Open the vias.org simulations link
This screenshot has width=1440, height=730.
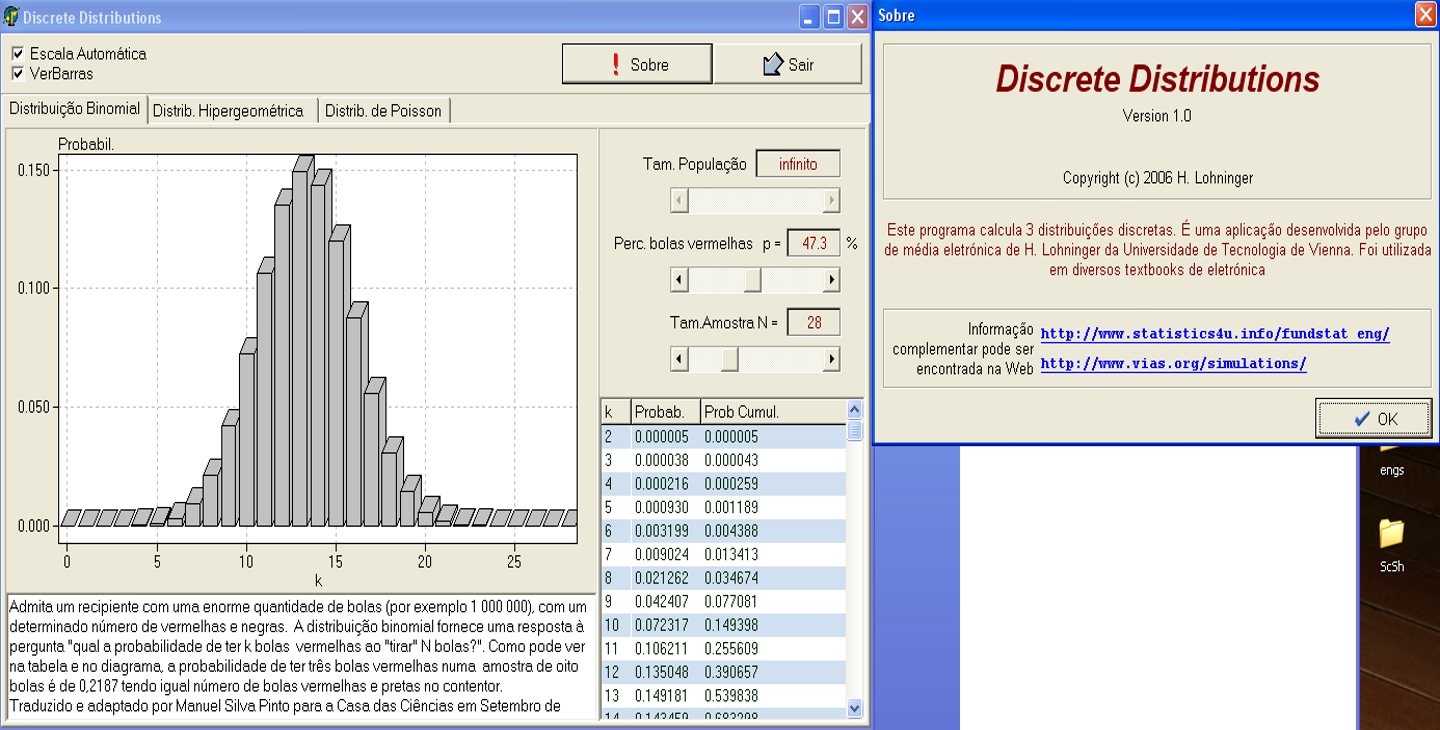1173,364
